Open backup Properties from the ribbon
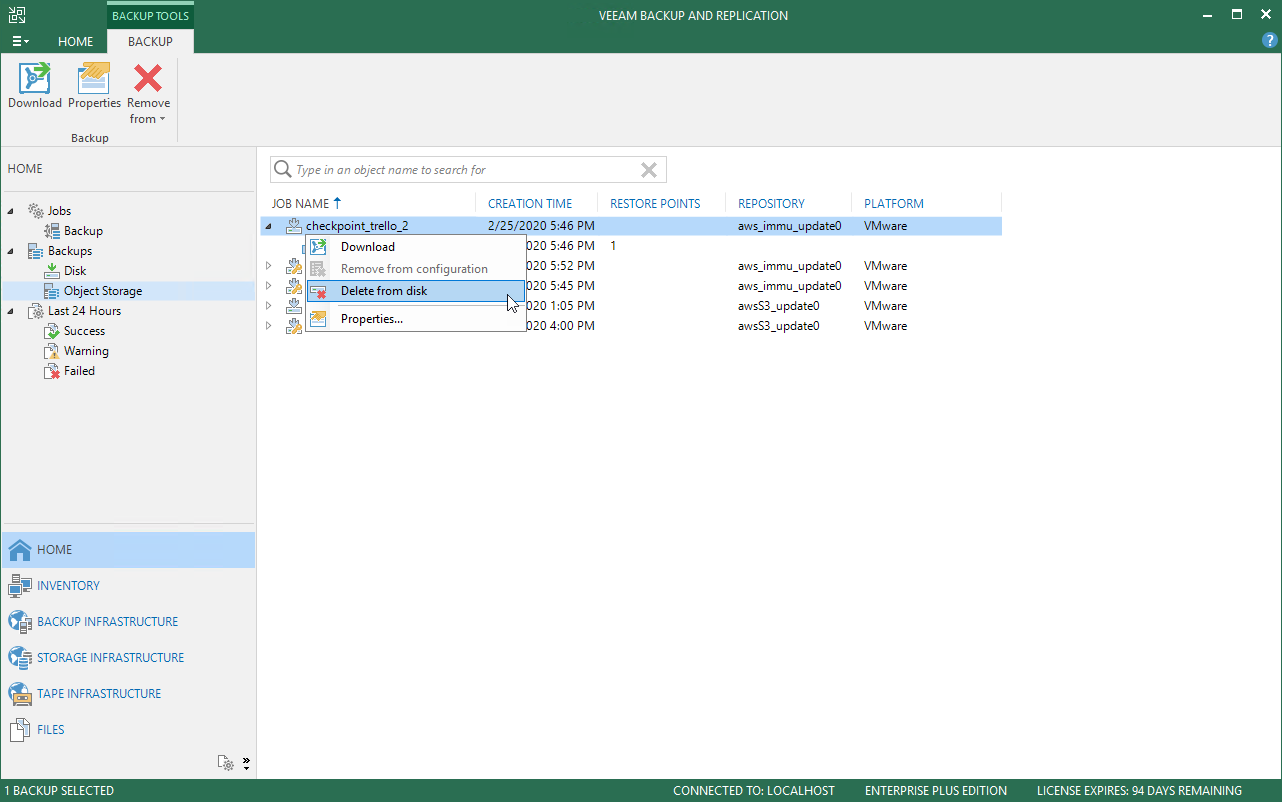1282x802 pixels. pyautogui.click(x=94, y=86)
